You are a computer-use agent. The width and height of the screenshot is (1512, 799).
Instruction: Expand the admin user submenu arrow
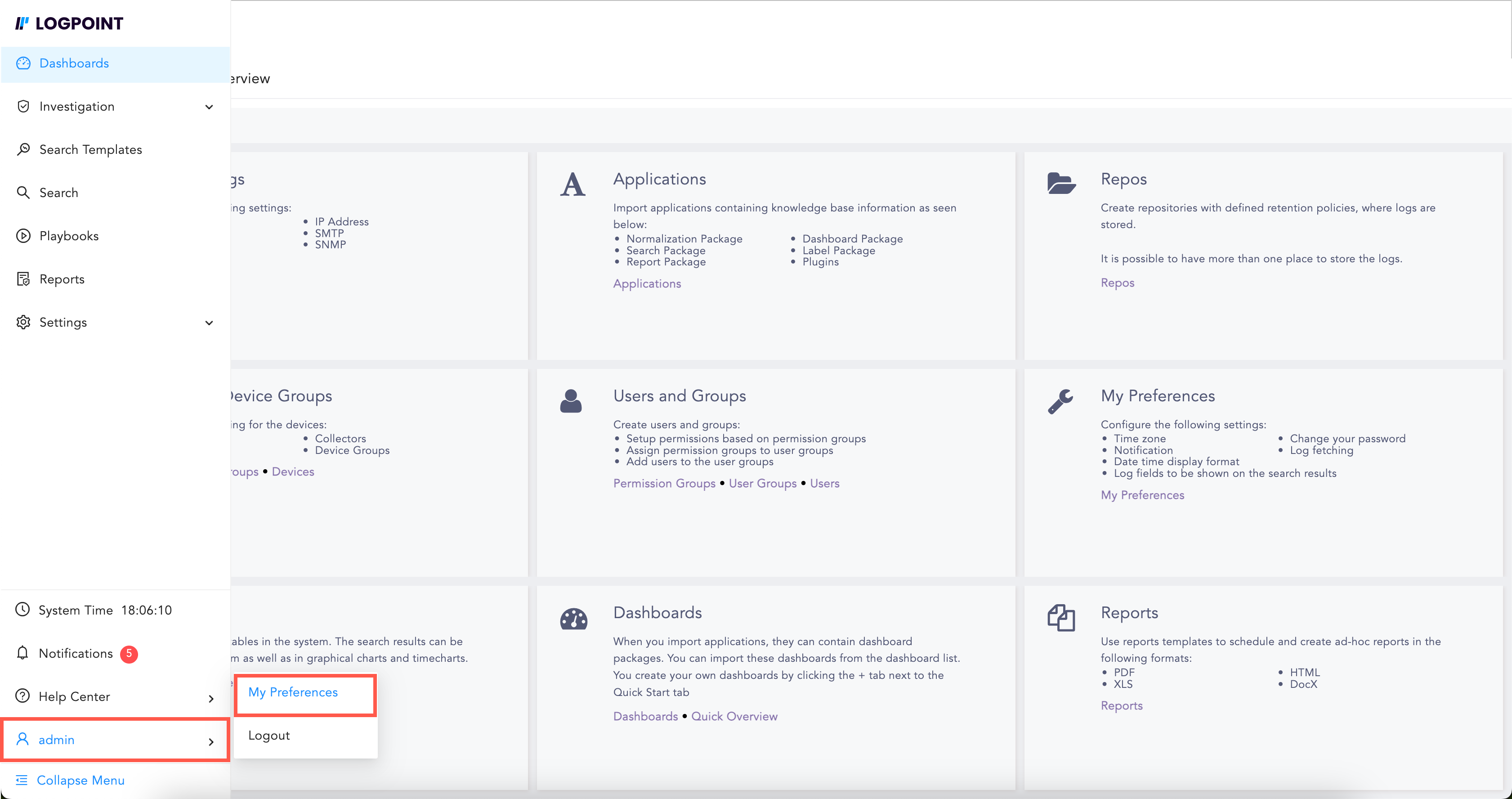click(211, 741)
